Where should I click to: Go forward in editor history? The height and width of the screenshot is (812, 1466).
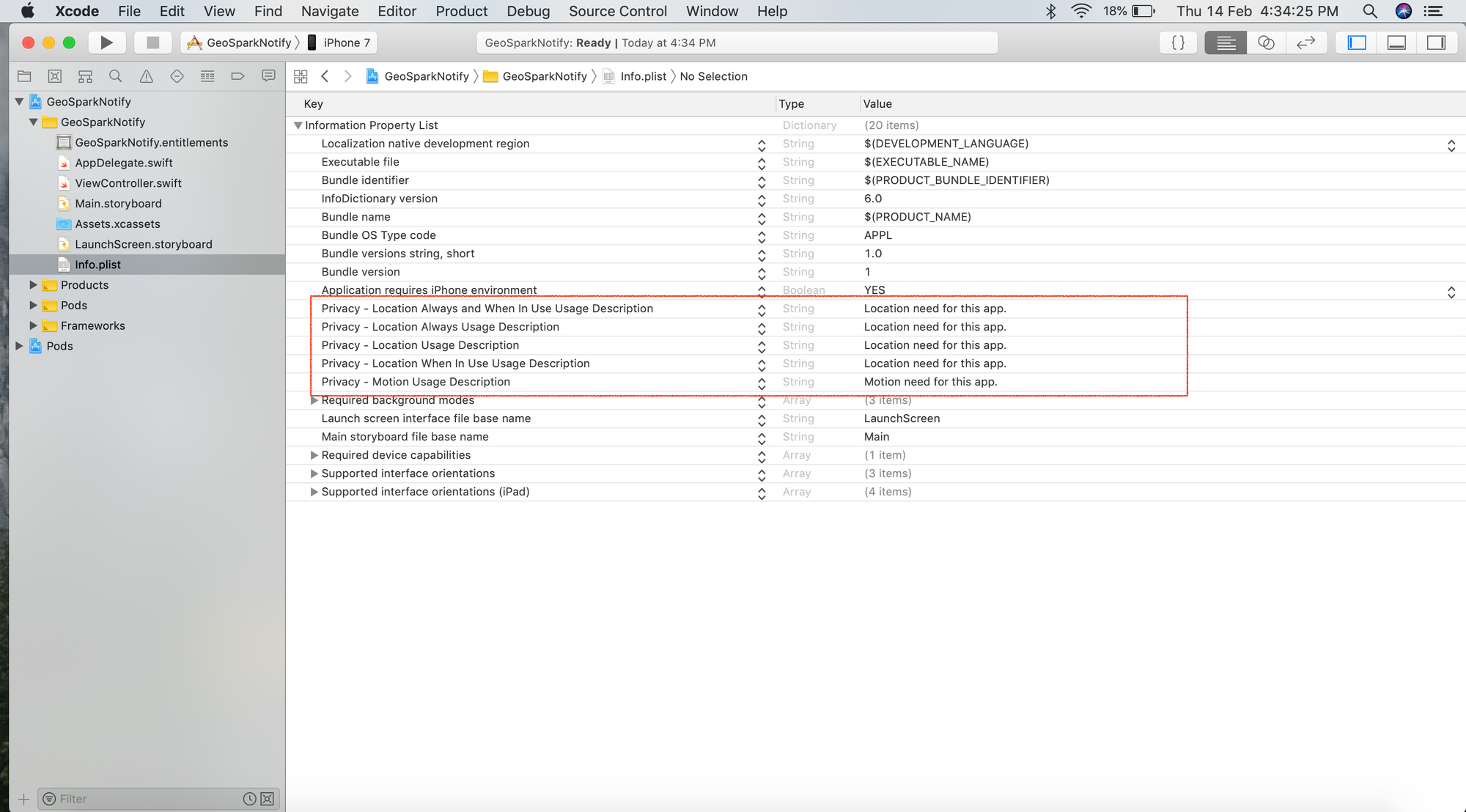click(348, 76)
